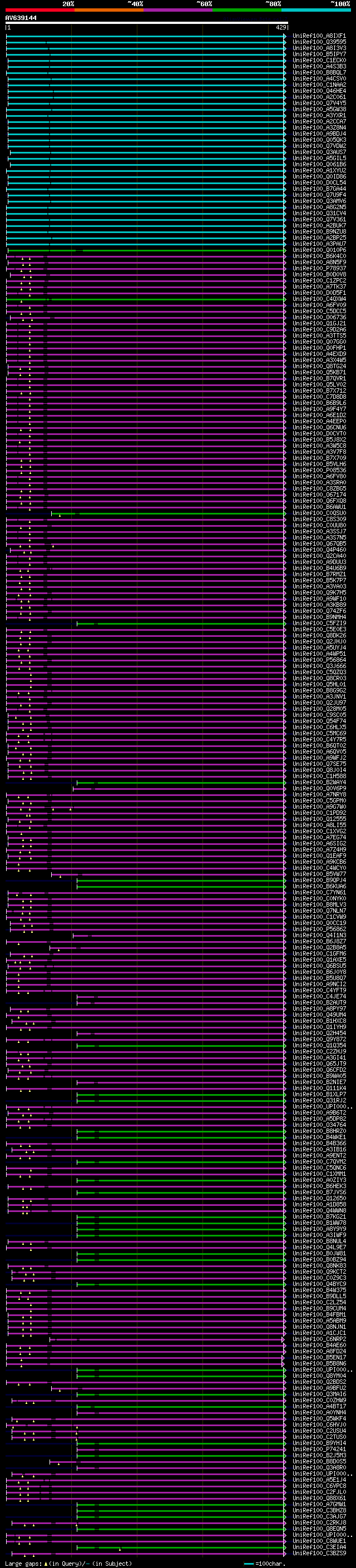
Task: Click the orange ~40% identity legend segment
Action: [x=109, y=11]
